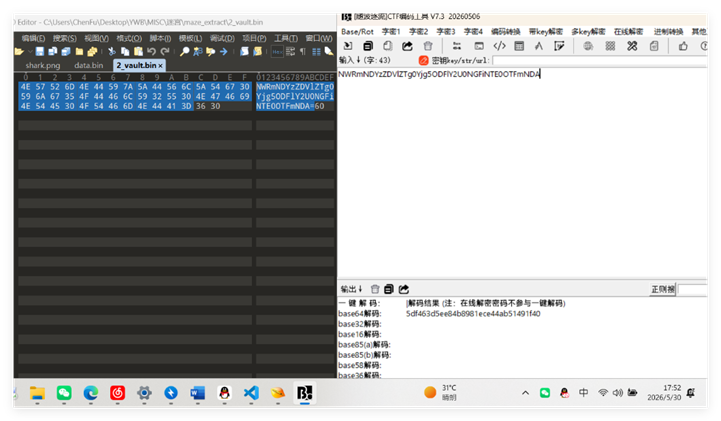Click the pilcrow show-whitespace icon

point(303,51)
